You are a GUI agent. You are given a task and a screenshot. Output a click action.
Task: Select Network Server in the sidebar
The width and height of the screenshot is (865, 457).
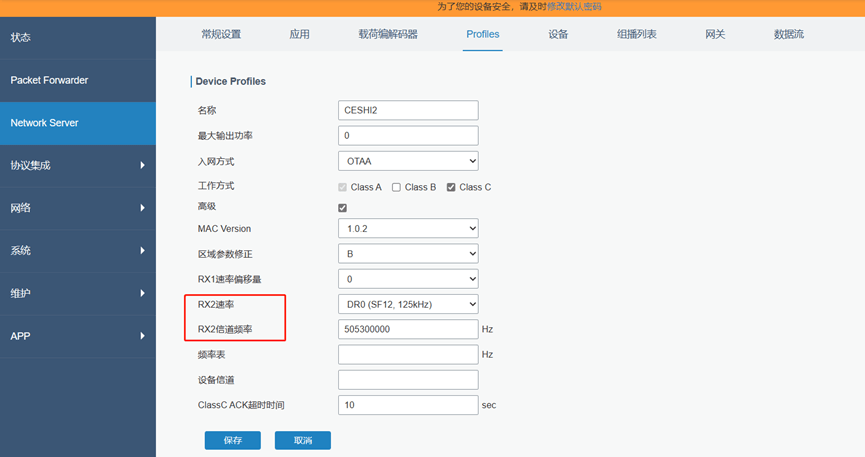(78, 123)
